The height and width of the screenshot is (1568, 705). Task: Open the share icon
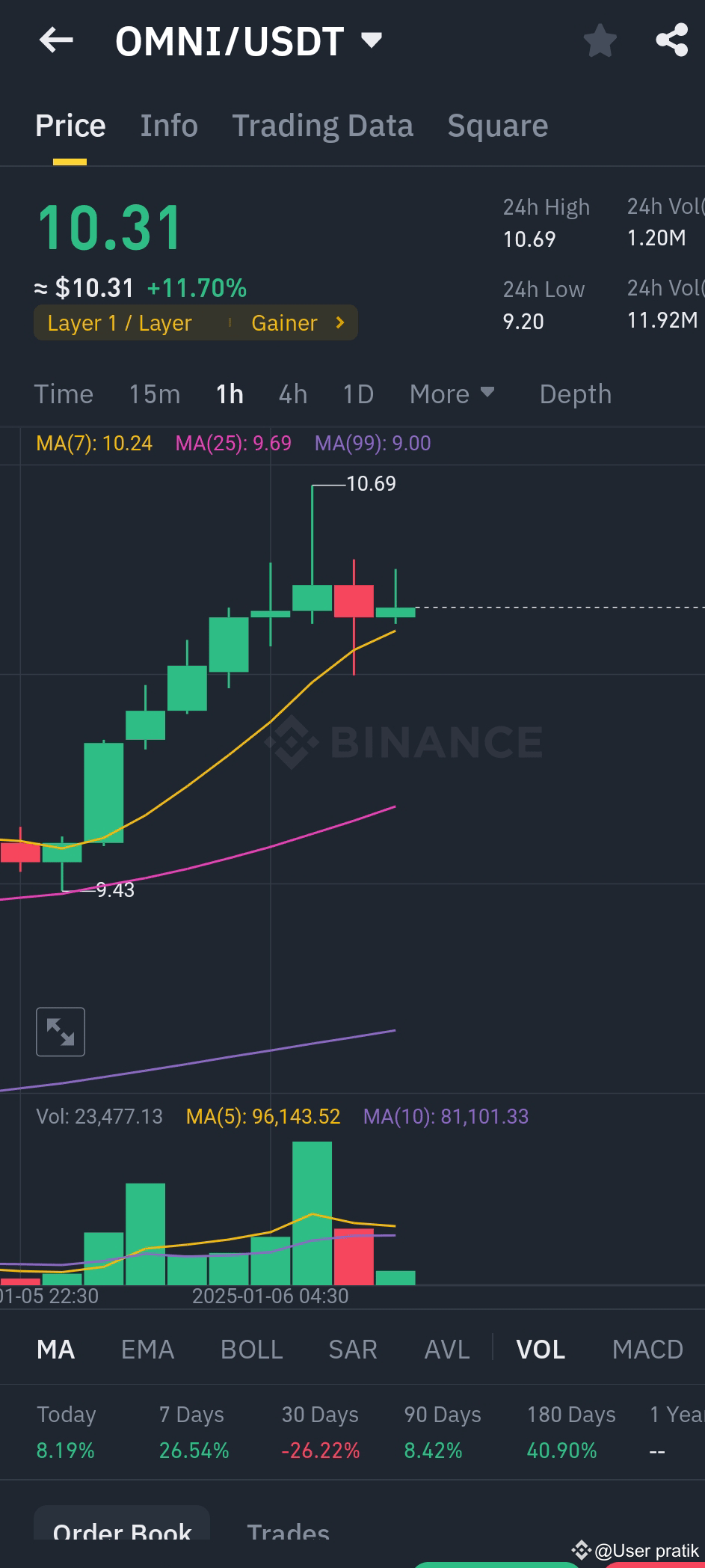click(671, 40)
